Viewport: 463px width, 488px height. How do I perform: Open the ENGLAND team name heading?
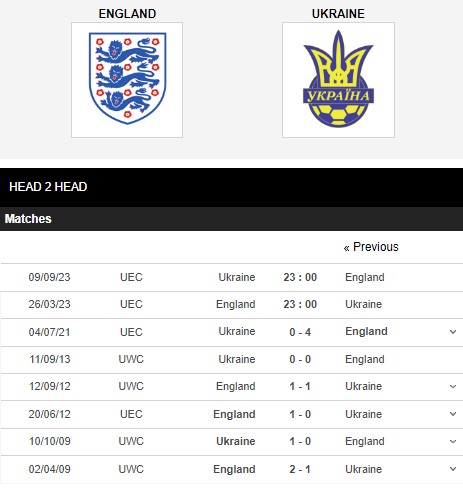click(127, 14)
